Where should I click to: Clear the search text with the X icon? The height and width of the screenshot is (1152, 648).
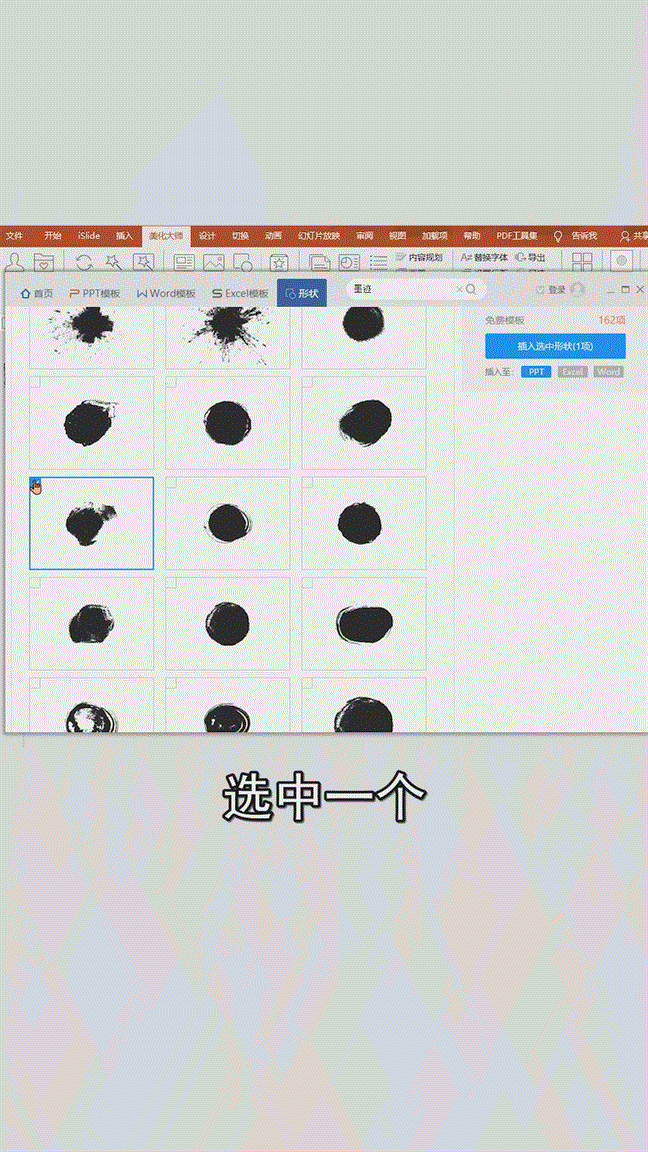tap(459, 290)
